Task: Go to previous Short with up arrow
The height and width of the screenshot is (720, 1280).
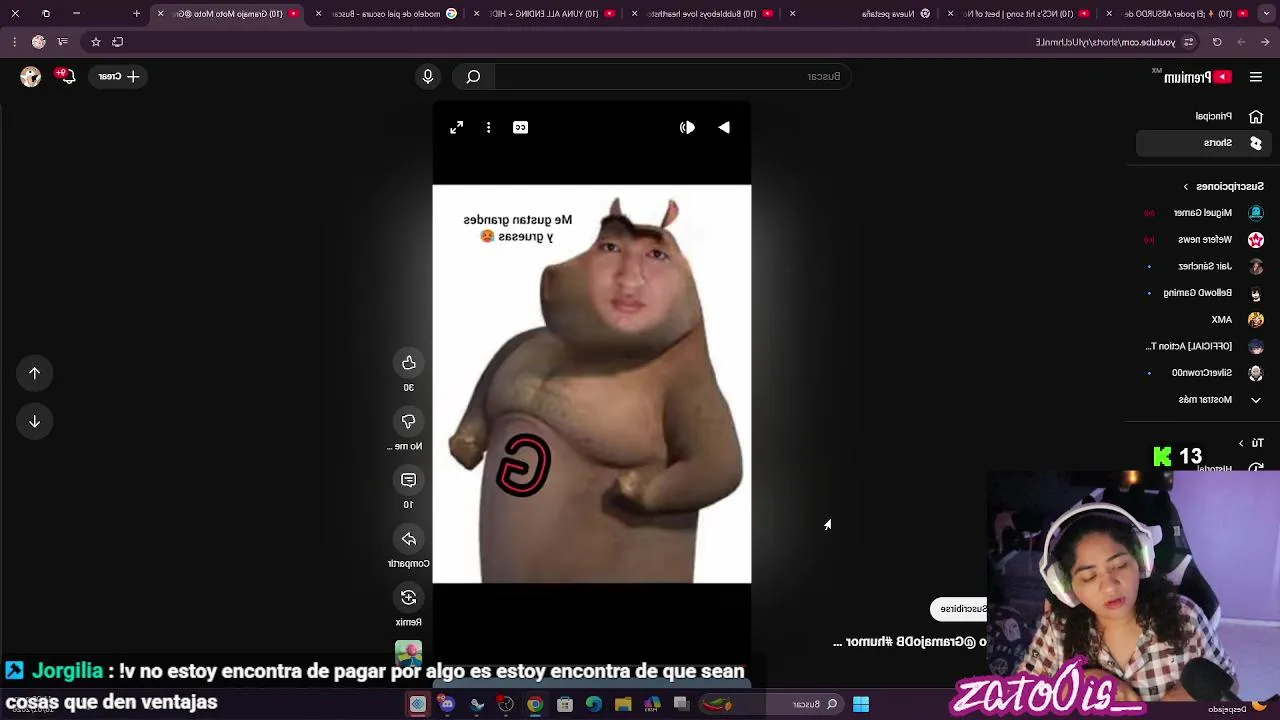Action: click(x=34, y=373)
